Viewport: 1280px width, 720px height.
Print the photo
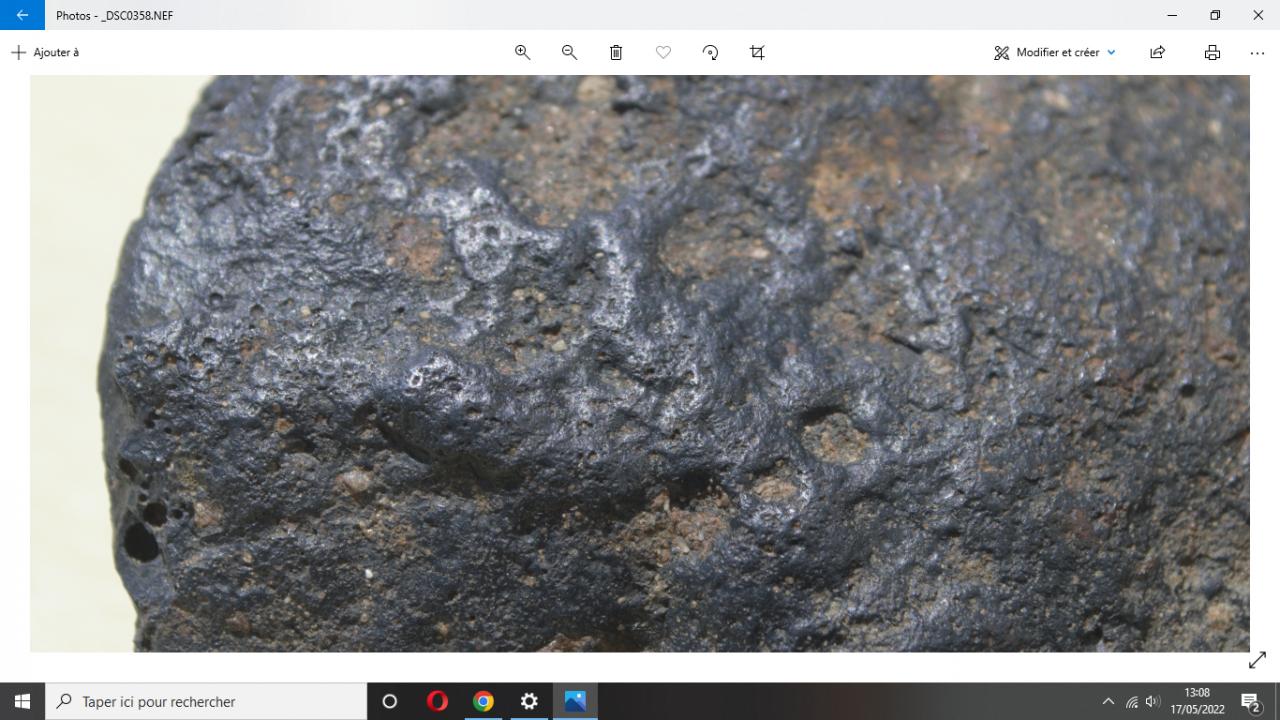(x=1212, y=52)
